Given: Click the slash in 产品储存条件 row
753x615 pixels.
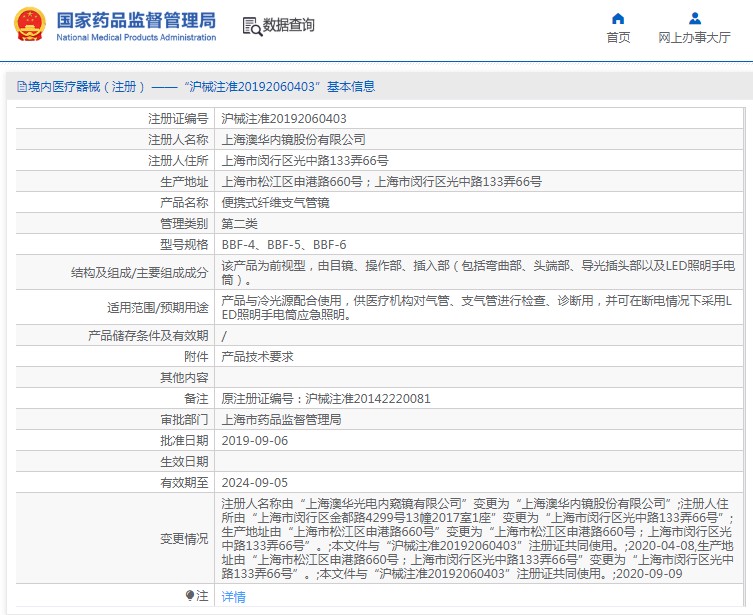Looking at the screenshot, I should point(224,336).
